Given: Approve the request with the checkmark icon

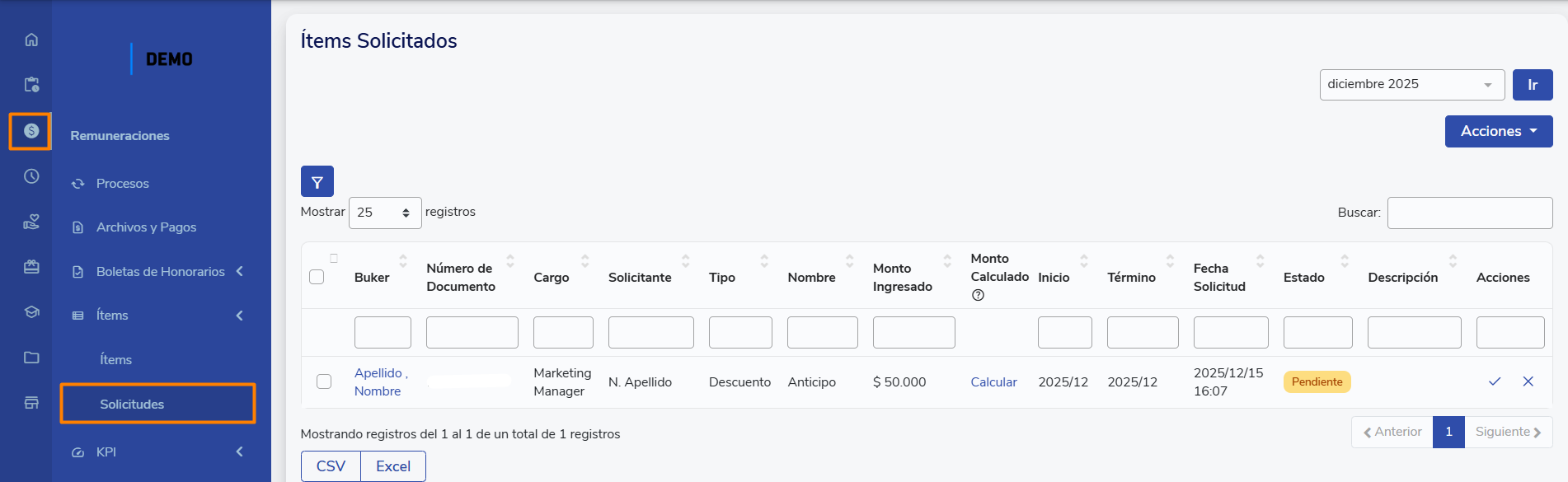Looking at the screenshot, I should click(x=1494, y=381).
